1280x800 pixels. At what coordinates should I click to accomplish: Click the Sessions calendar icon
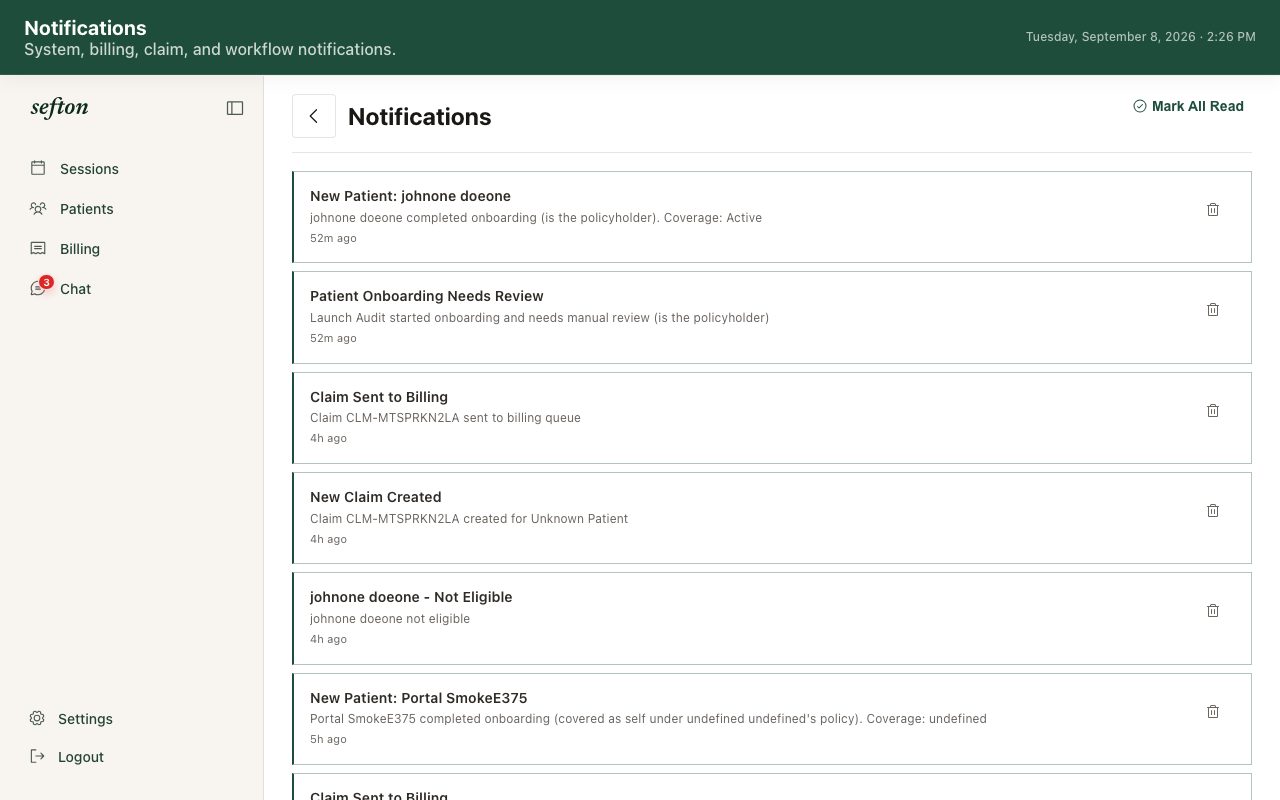click(38, 168)
